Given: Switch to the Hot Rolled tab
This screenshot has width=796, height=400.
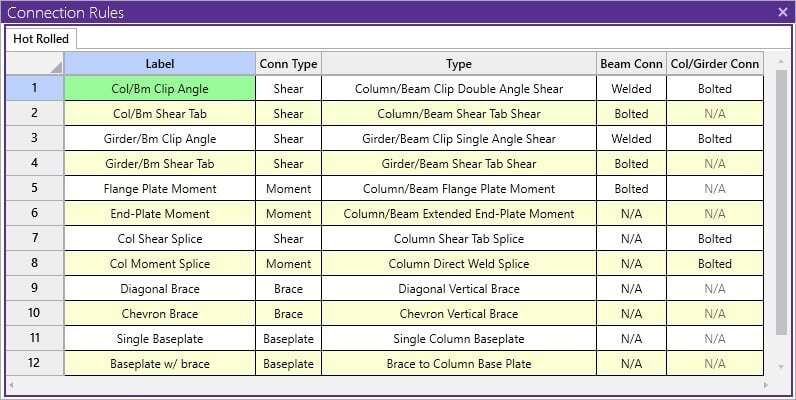Looking at the screenshot, I should (x=40, y=38).
